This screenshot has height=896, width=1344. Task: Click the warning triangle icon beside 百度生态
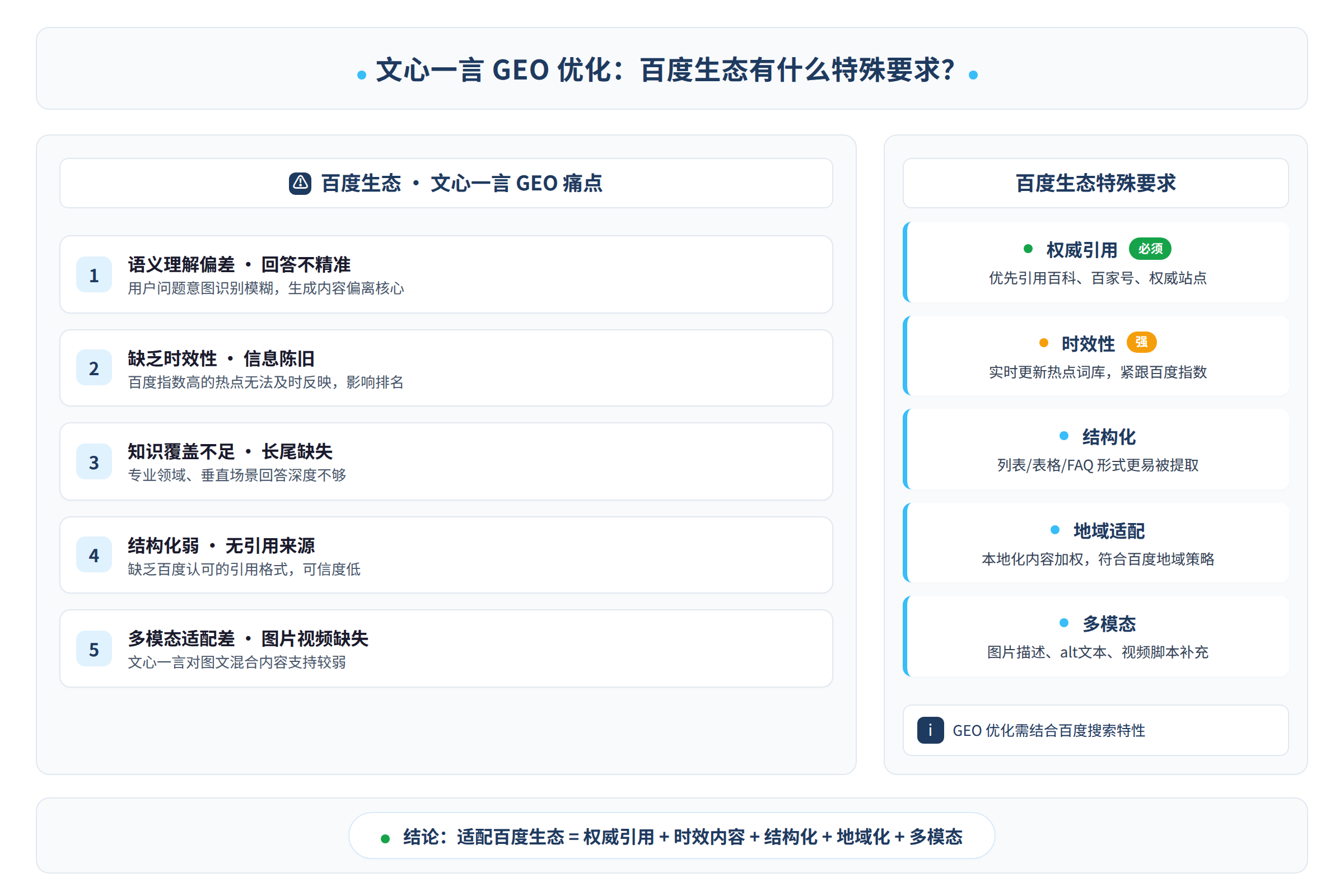(300, 184)
